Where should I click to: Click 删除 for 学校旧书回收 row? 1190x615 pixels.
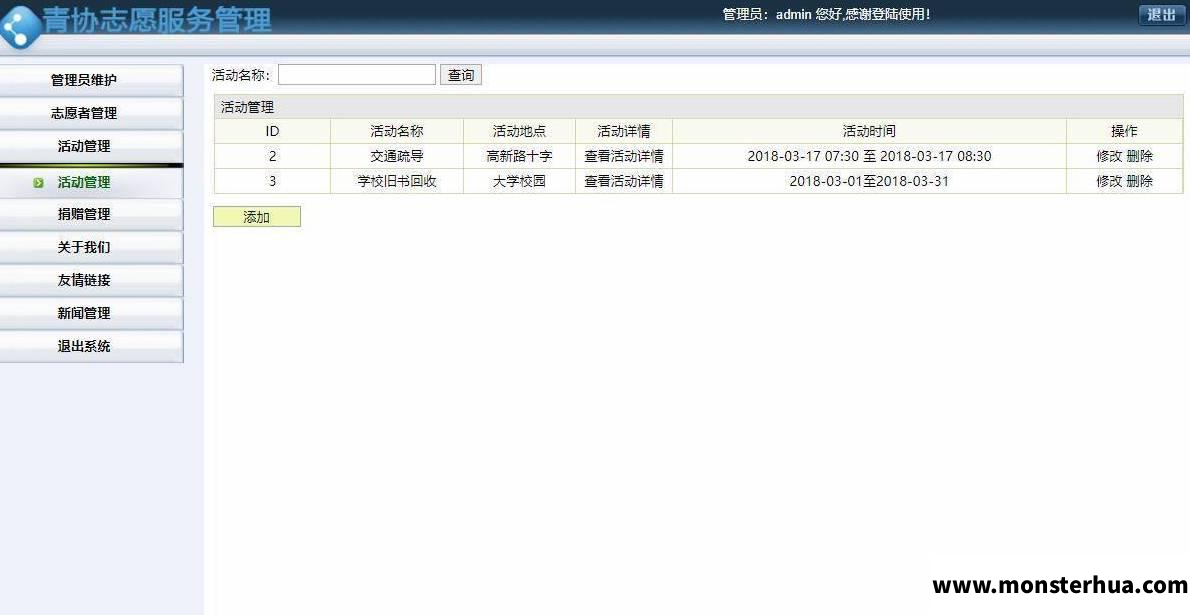point(1139,181)
